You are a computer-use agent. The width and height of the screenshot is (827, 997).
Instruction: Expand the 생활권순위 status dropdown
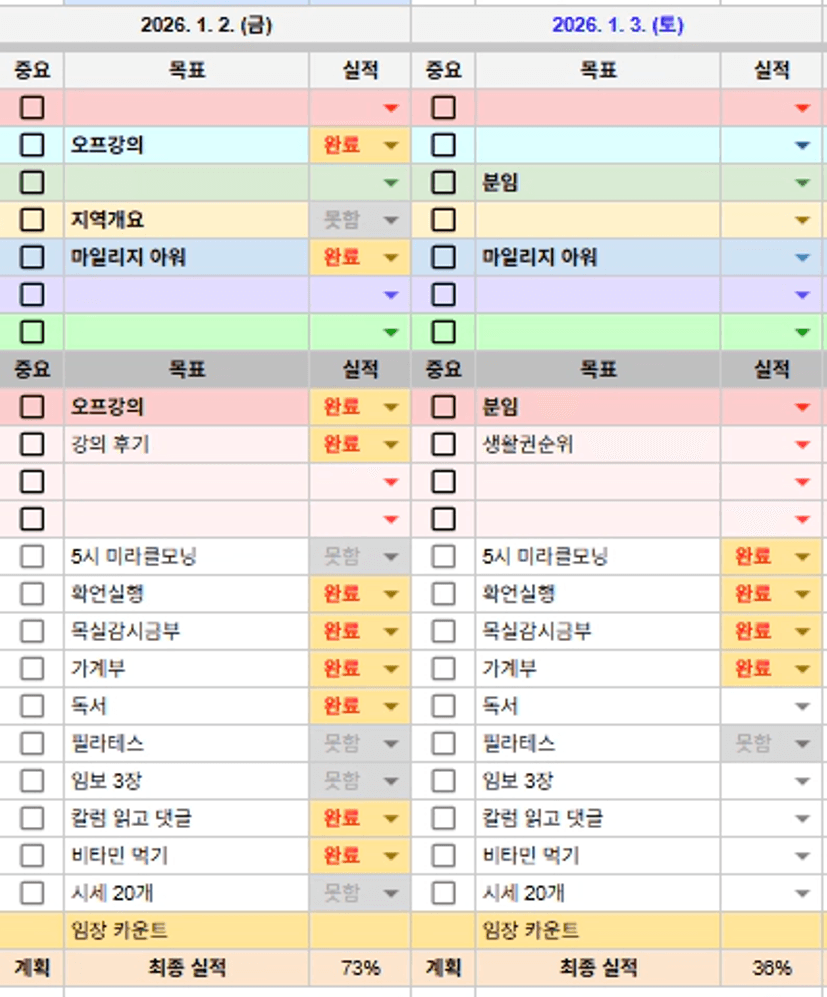point(801,444)
